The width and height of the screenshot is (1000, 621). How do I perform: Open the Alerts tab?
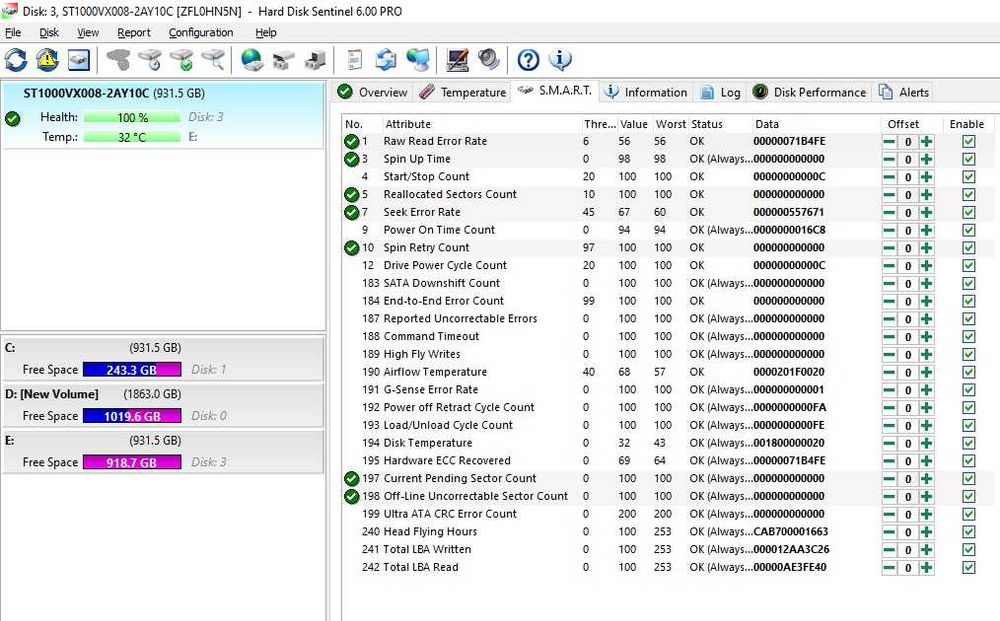coord(904,92)
